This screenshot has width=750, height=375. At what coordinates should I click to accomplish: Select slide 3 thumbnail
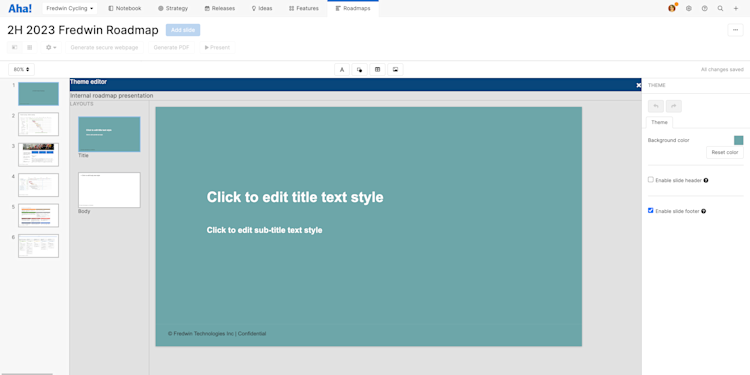pyautogui.click(x=38, y=154)
